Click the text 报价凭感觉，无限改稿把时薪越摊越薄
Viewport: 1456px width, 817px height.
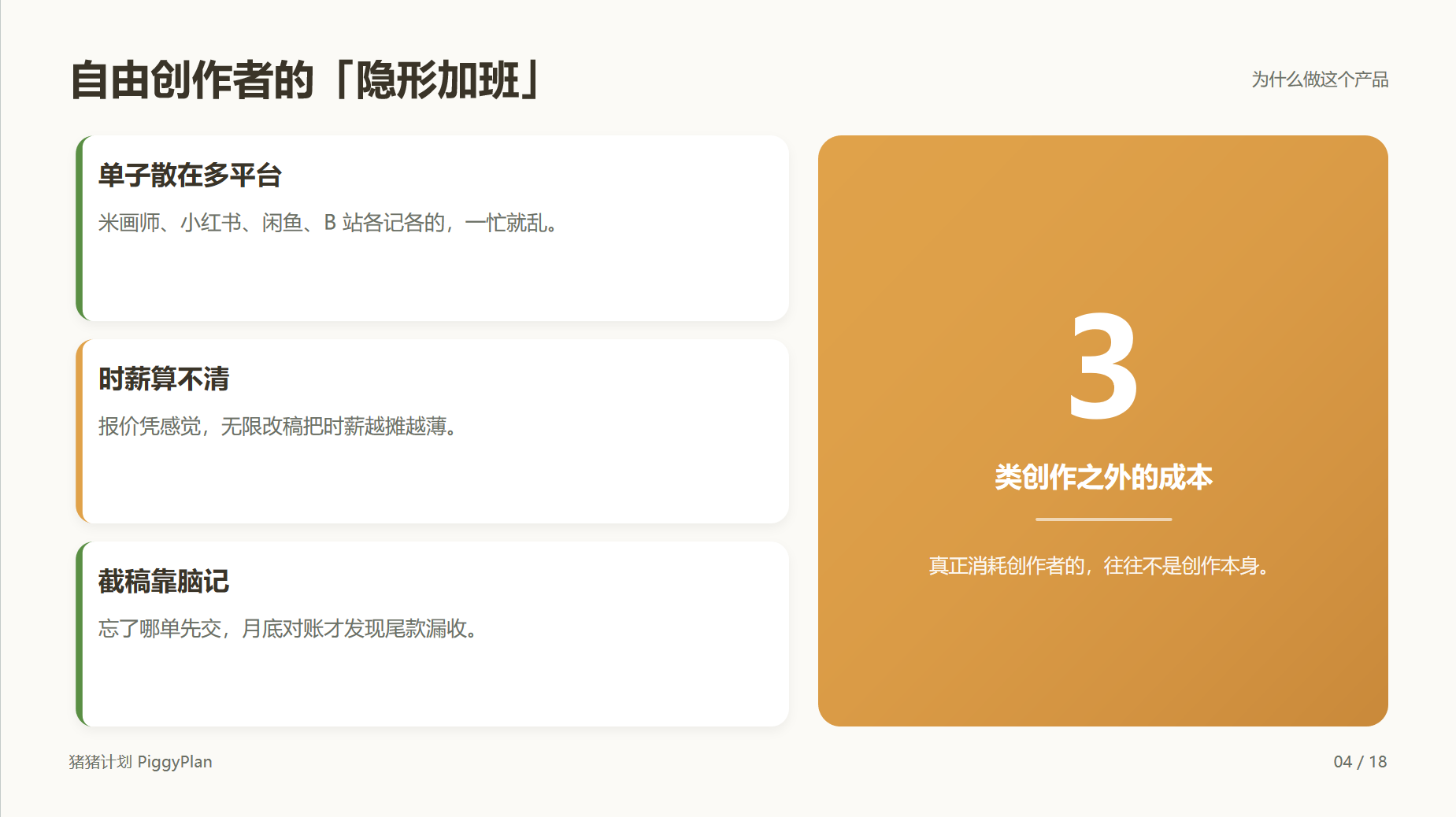point(272,427)
